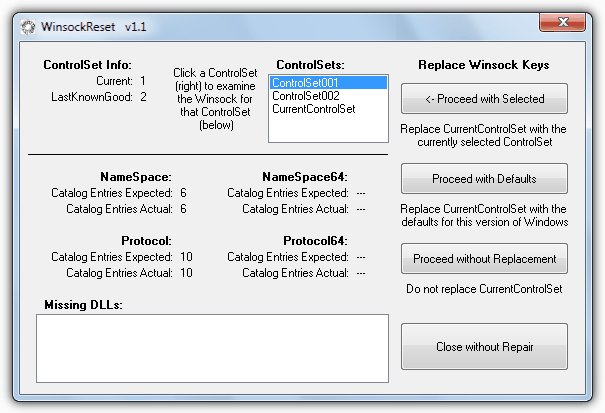Select ControlSet001 in the ControlSets list
This screenshot has height=413, width=605.
[328, 83]
